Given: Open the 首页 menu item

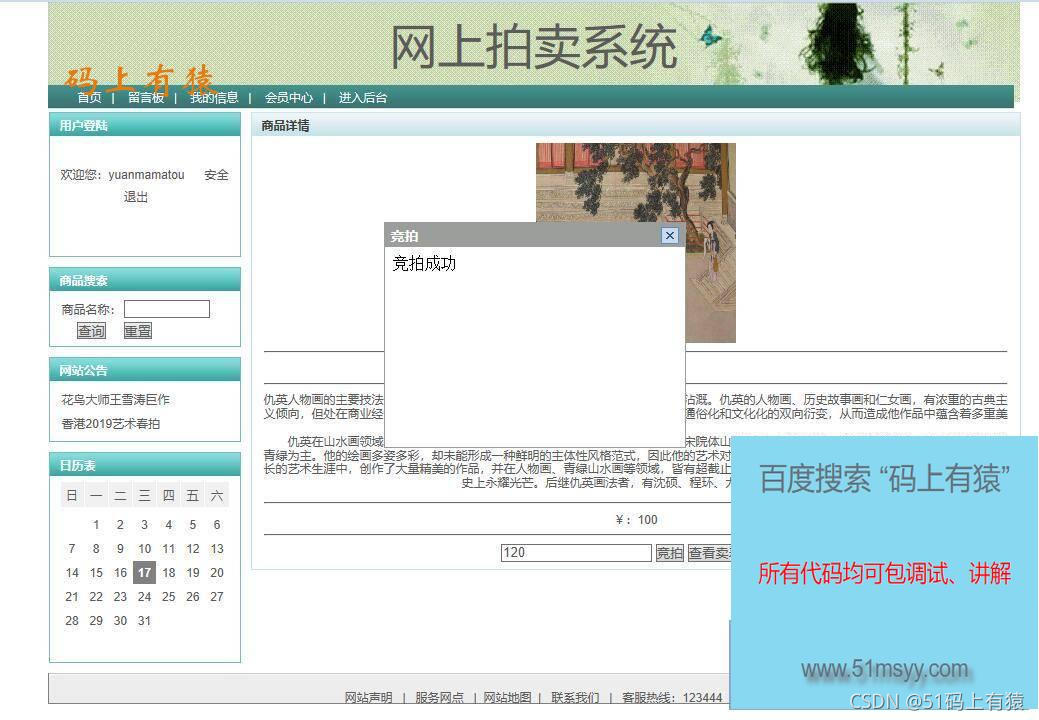Looking at the screenshot, I should pos(89,98).
